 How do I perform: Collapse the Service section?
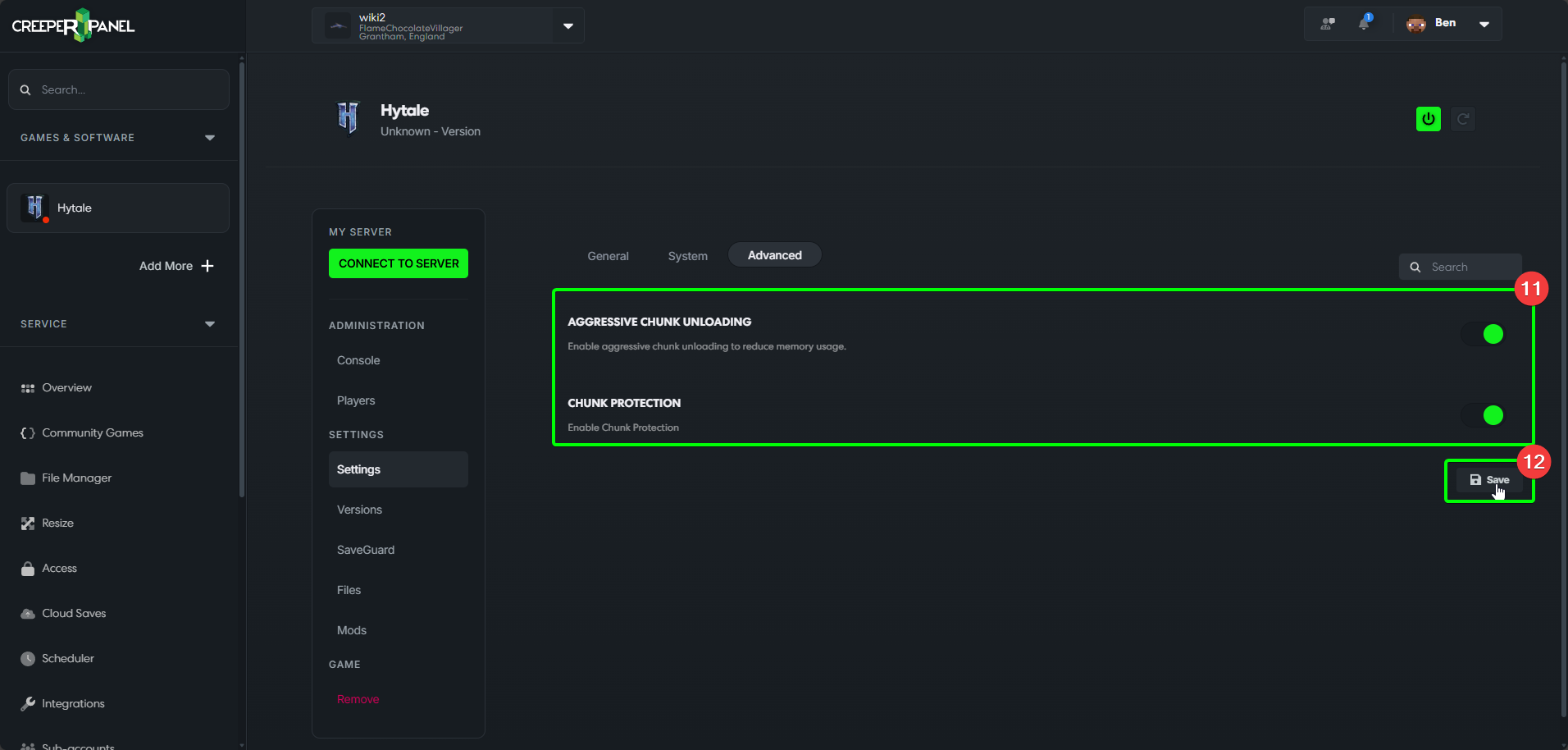[x=210, y=323]
